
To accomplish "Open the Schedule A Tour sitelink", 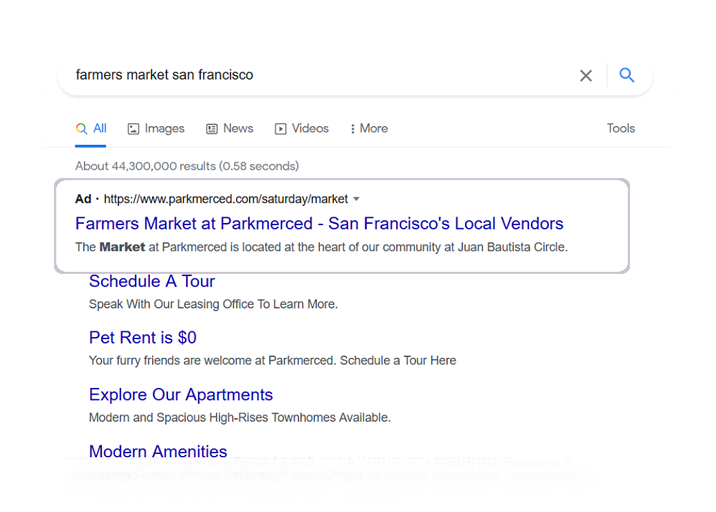I will 152,282.
